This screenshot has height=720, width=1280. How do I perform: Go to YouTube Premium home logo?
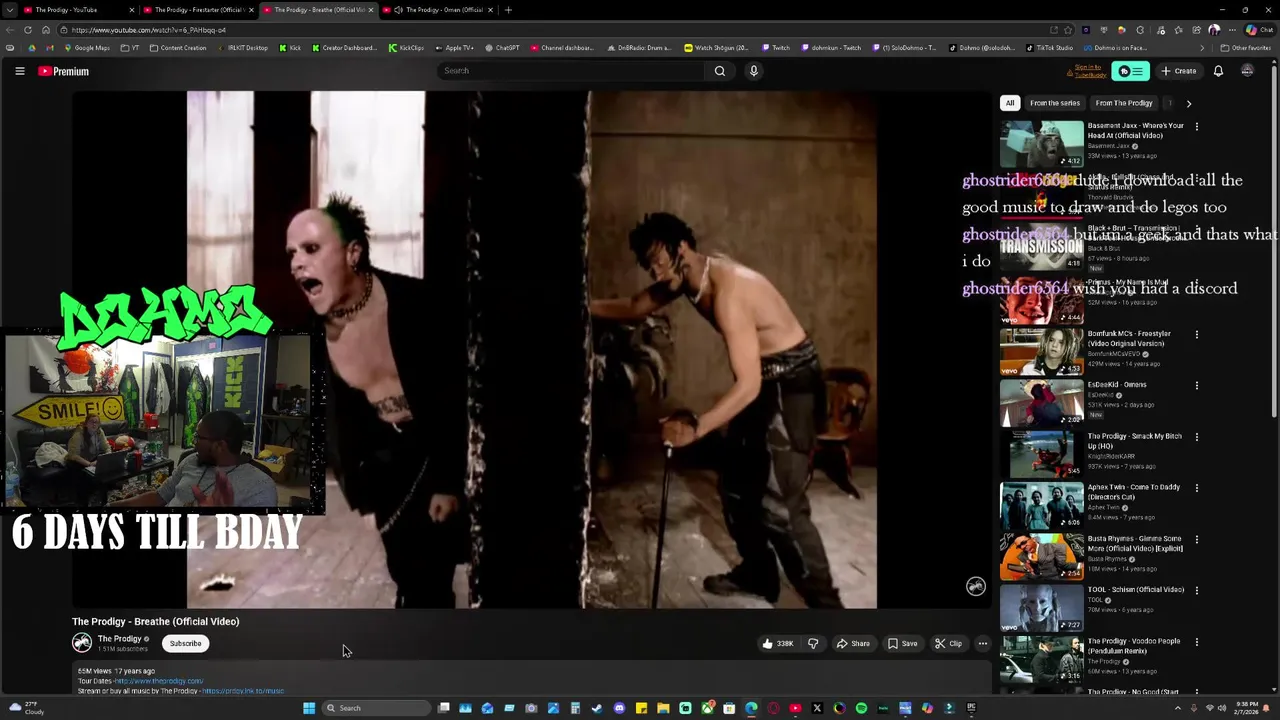(63, 71)
